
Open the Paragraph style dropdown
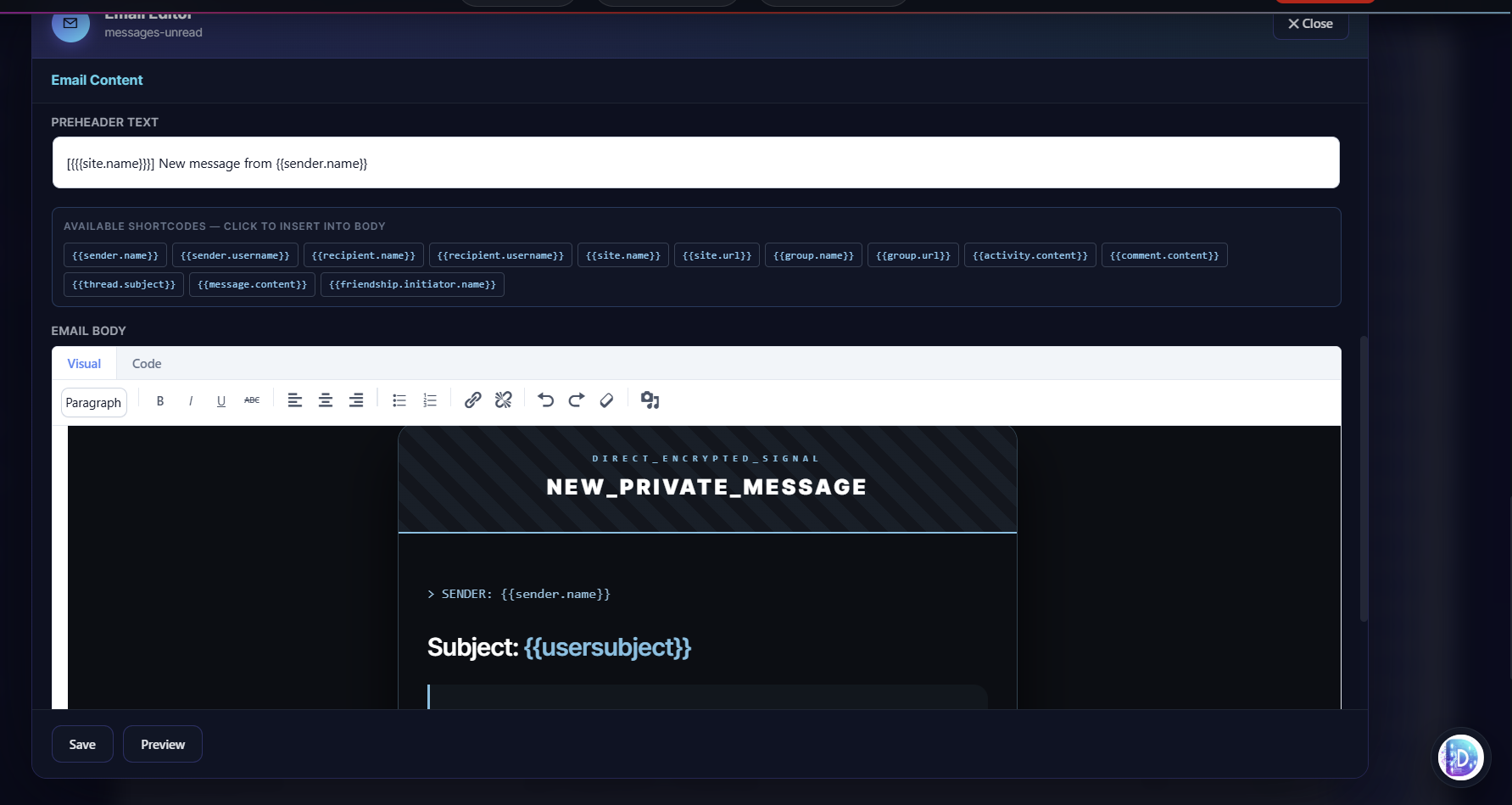click(93, 402)
